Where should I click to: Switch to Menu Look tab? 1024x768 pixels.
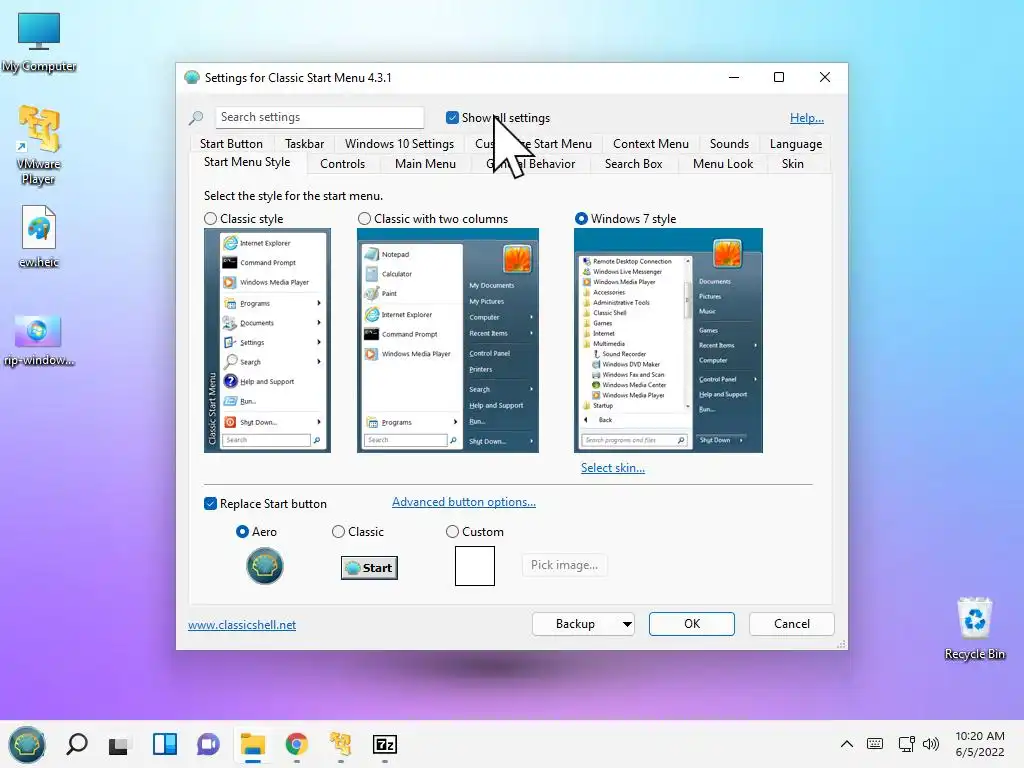723,164
